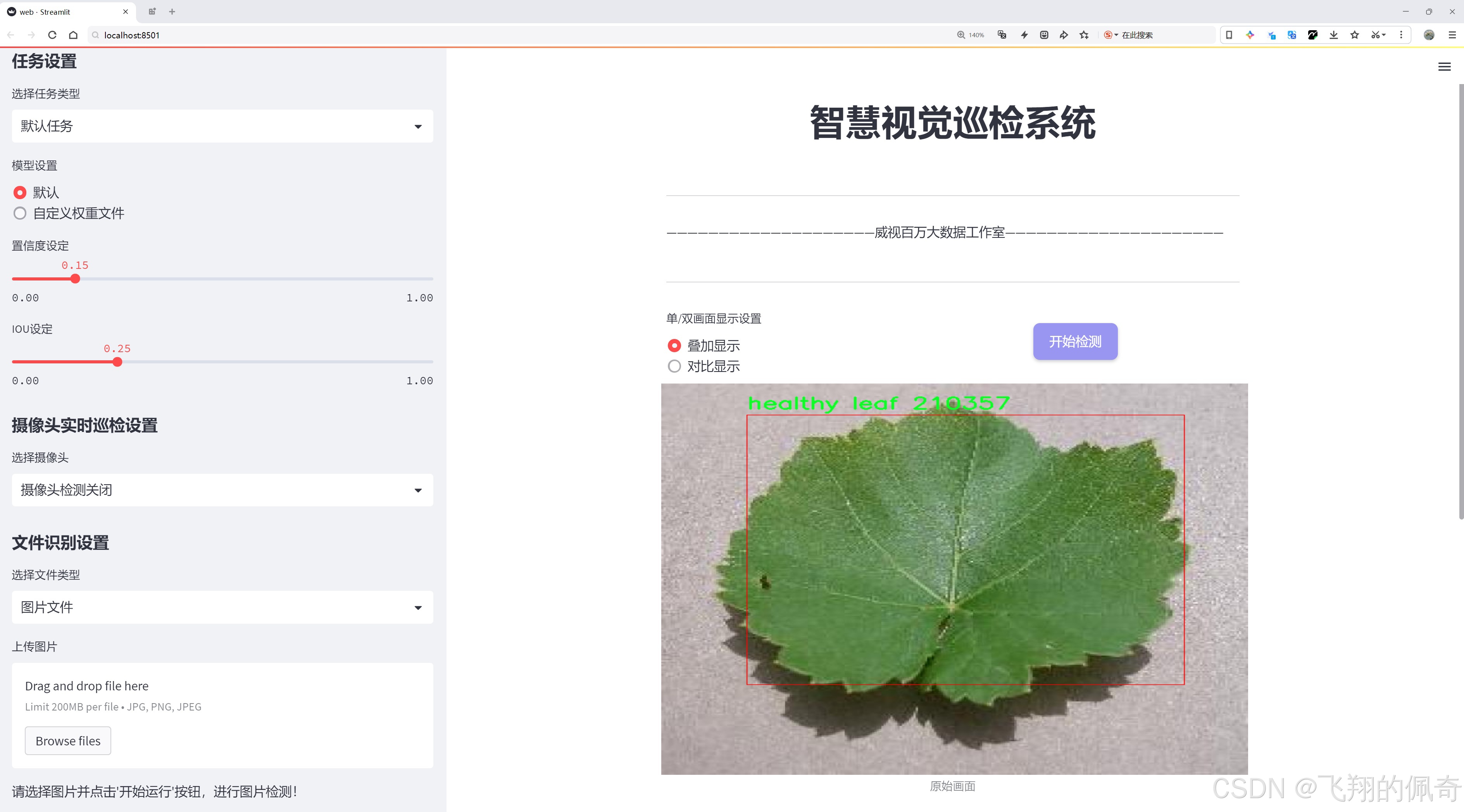Go to browser home page icon

tap(73, 35)
